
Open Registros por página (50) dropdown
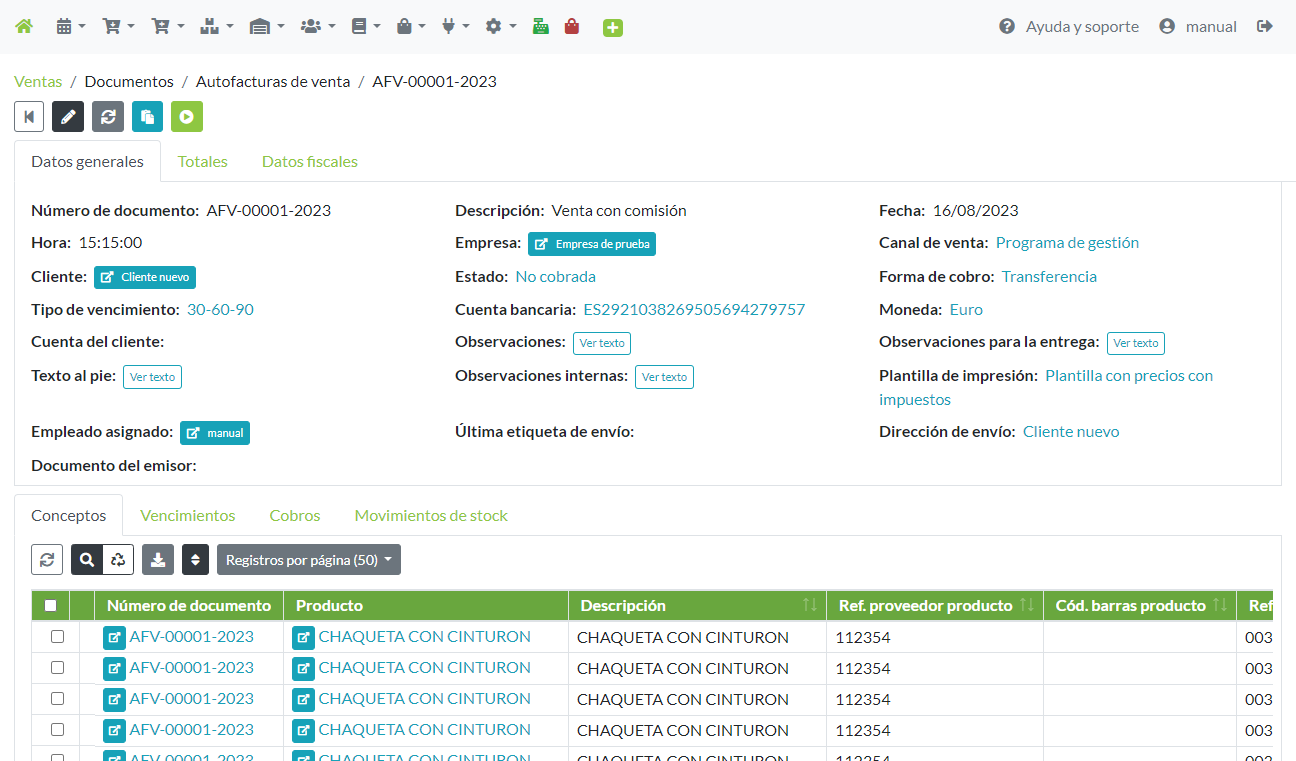tap(309, 560)
